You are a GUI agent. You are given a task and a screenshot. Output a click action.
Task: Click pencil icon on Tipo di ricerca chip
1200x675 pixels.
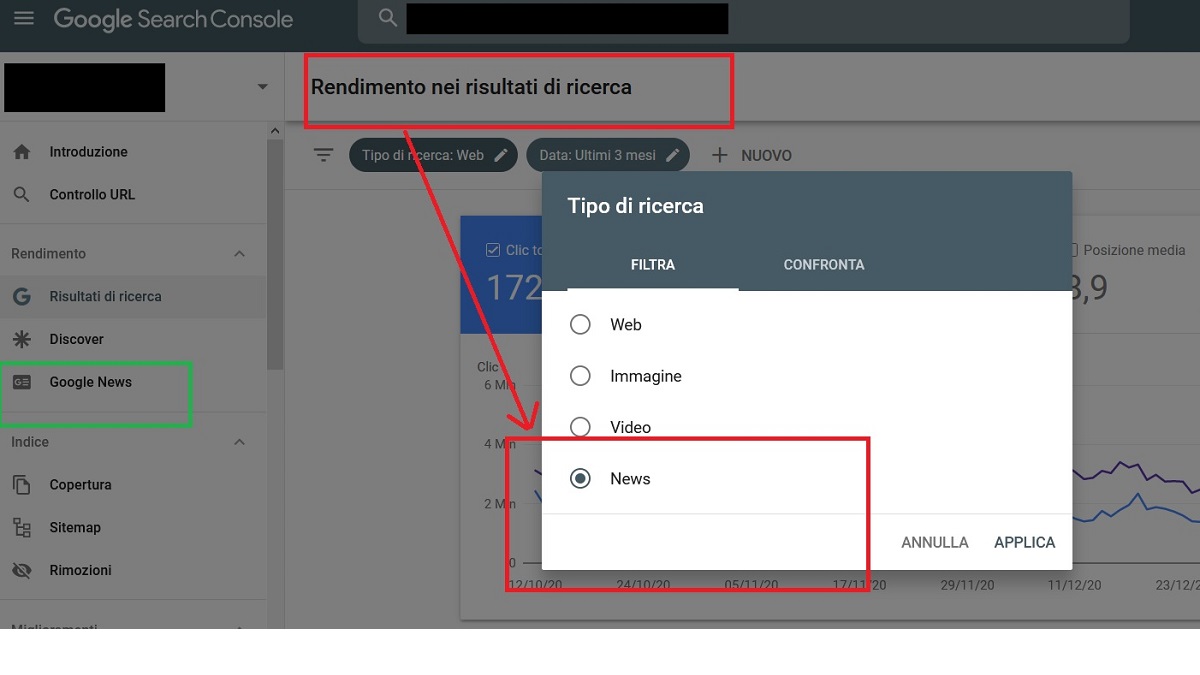501,155
